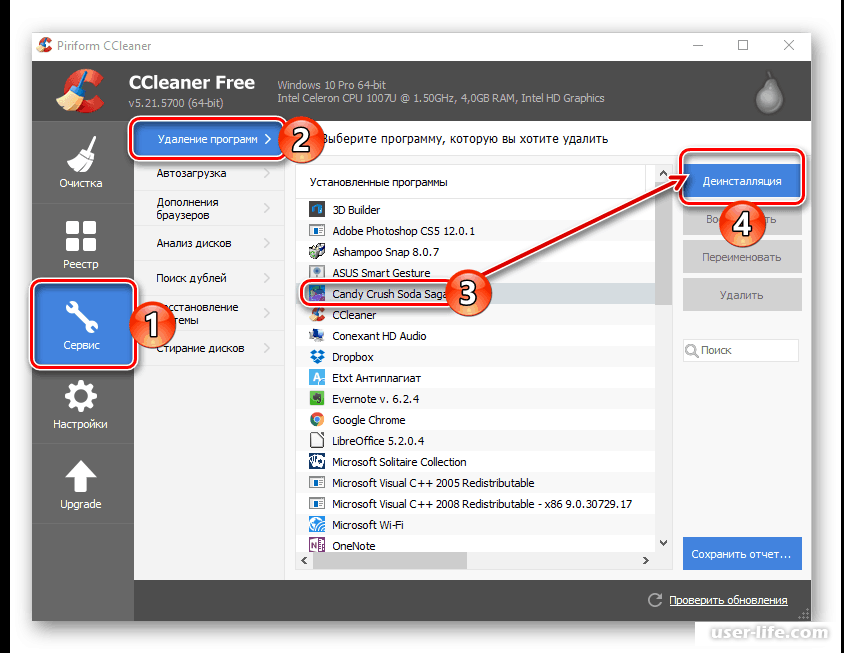Expand the Удаление программ chevron
This screenshot has height=653, width=844.
pyautogui.click(x=268, y=139)
